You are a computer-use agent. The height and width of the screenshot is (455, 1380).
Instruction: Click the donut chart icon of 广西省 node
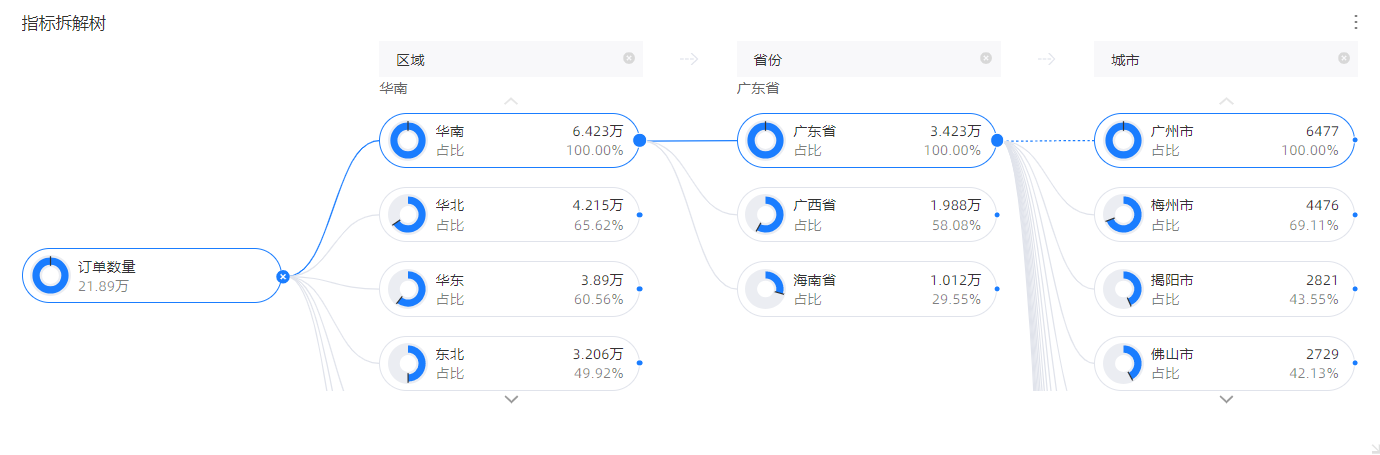pyautogui.click(x=765, y=215)
